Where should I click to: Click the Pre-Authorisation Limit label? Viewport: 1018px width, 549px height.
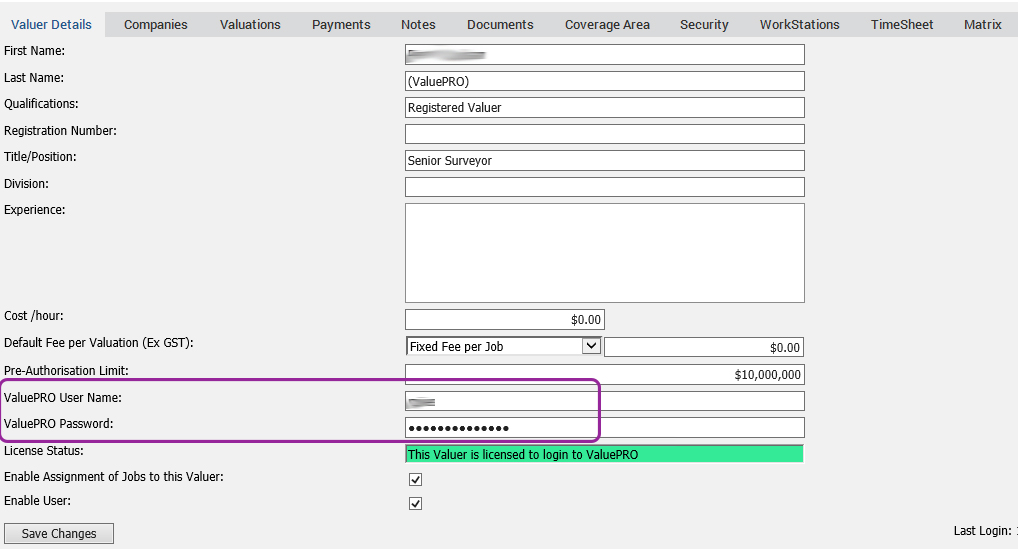(66, 371)
